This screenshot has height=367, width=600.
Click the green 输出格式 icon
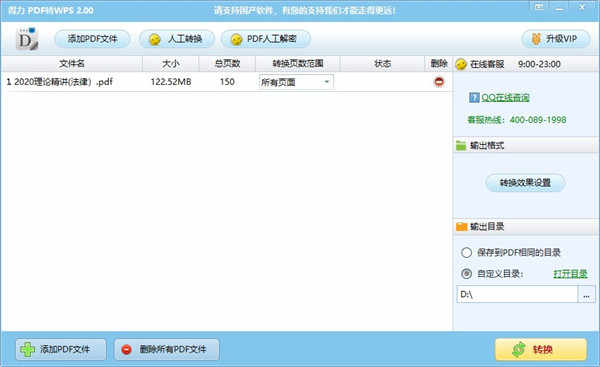point(461,145)
